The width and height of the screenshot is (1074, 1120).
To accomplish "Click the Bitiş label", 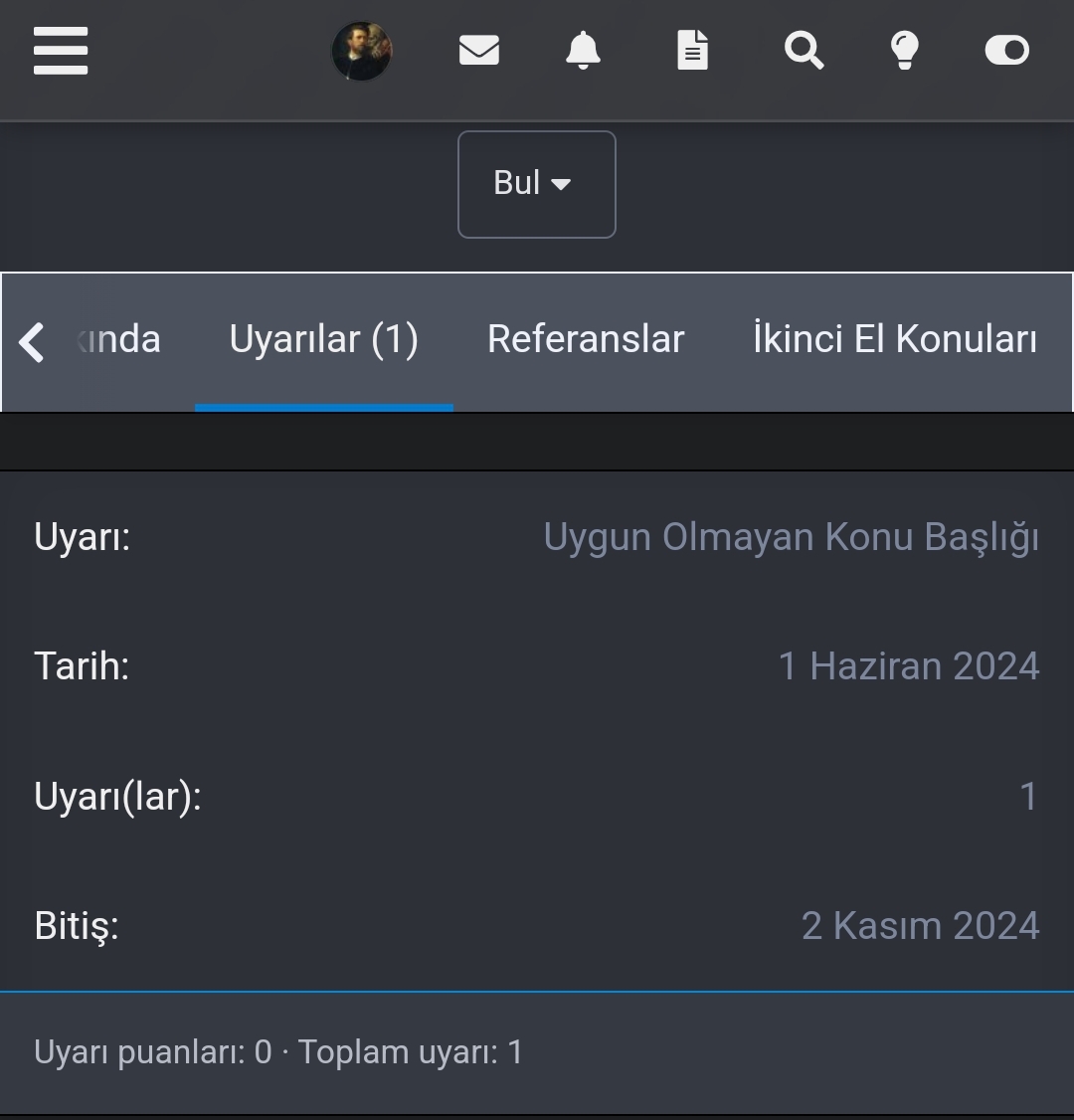I will [x=77, y=926].
